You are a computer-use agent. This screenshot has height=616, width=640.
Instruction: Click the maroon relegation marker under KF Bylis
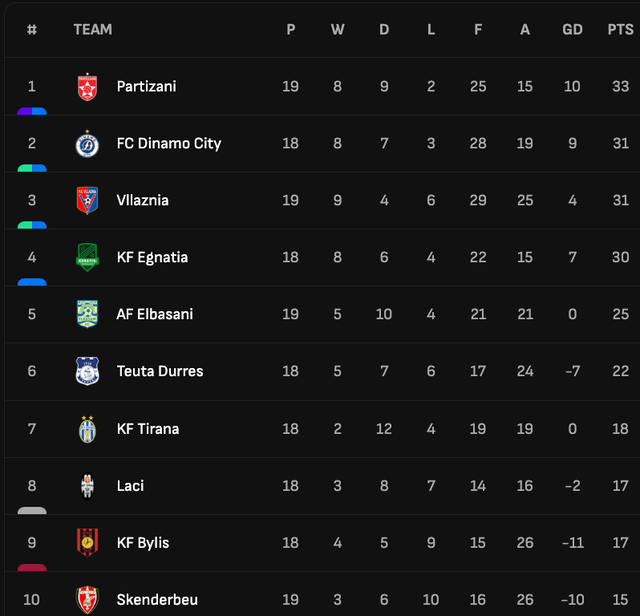coord(32,567)
